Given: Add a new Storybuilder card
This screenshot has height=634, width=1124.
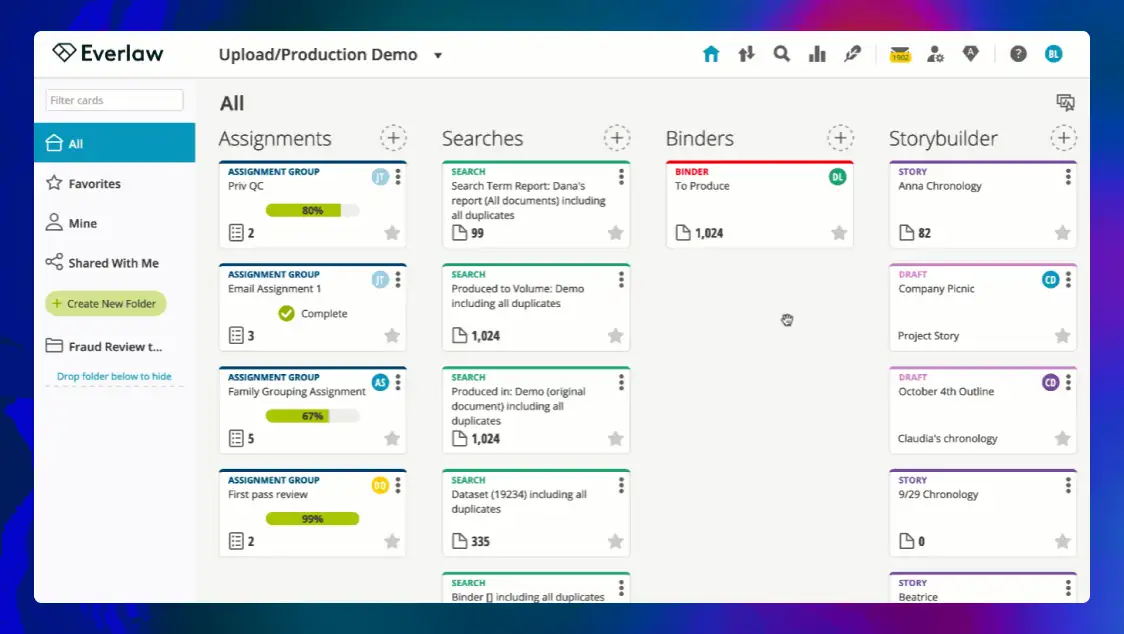Looking at the screenshot, I should pyautogui.click(x=1064, y=138).
